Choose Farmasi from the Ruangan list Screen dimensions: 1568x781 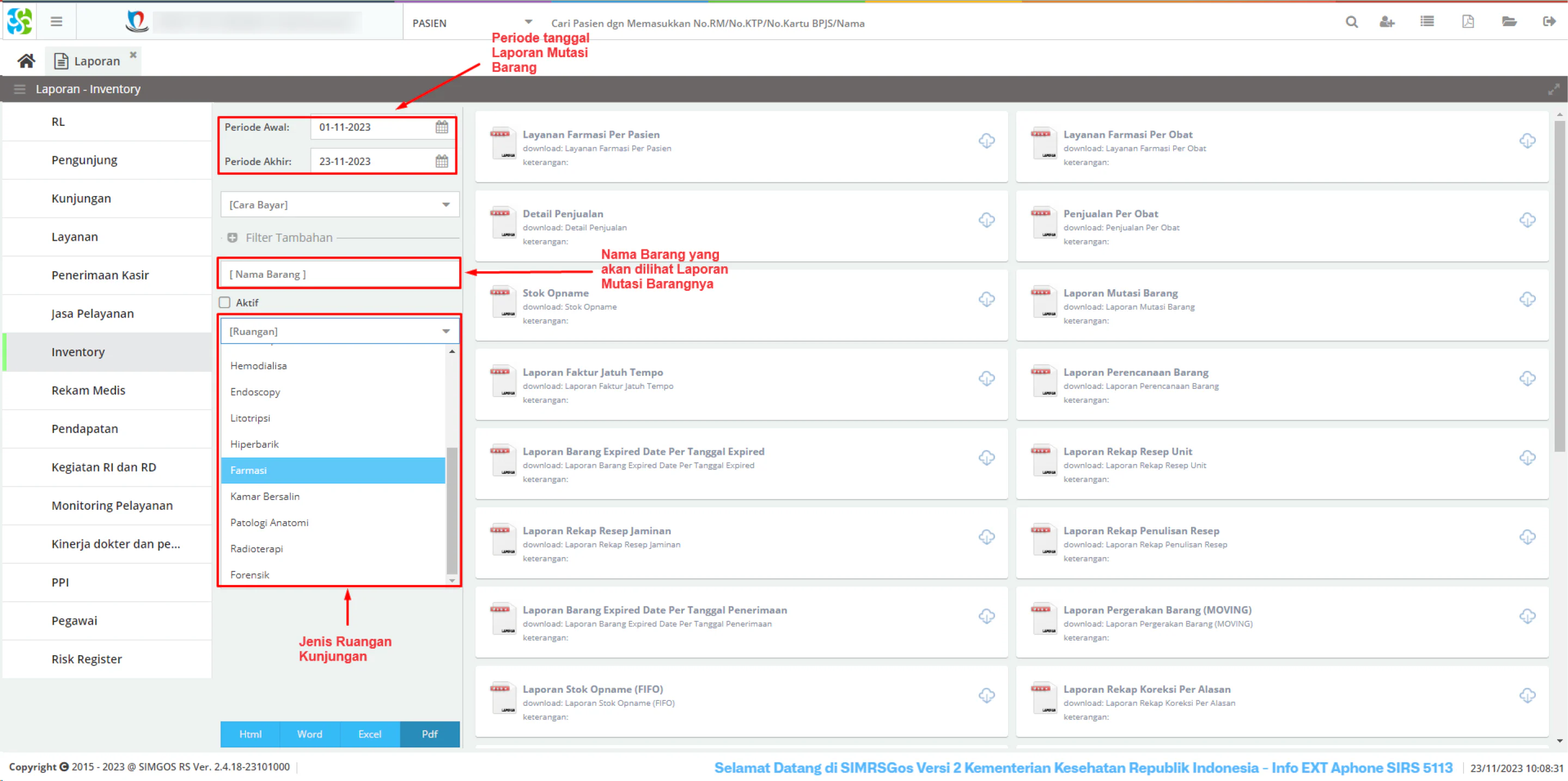(333, 471)
